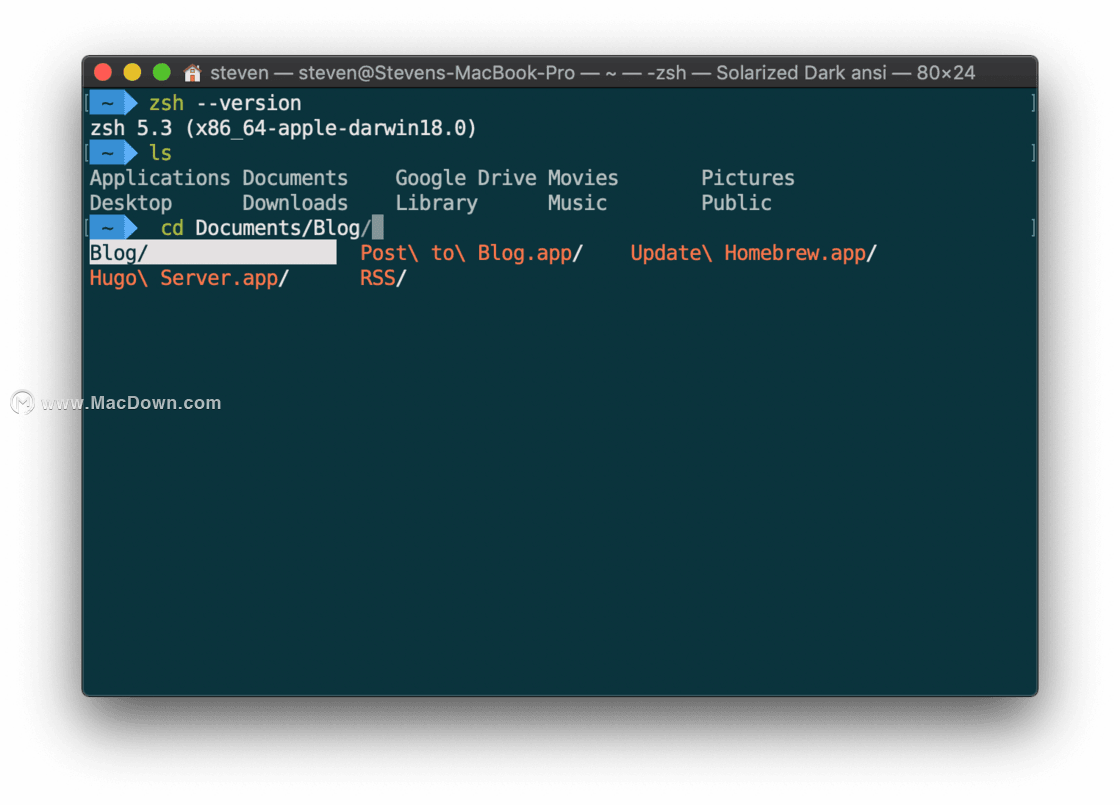
Task: Click the 'zsh --version' command text
Action: click(x=225, y=103)
